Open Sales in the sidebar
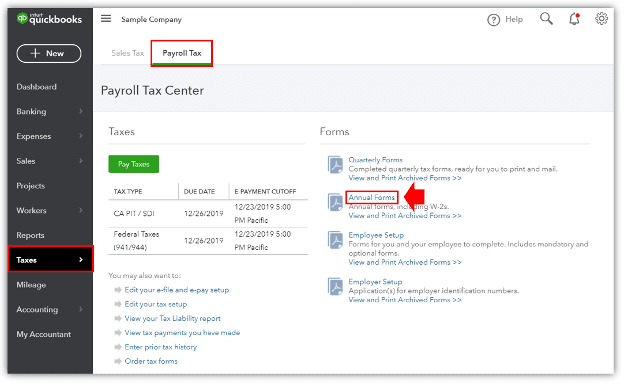This screenshot has width=624, height=384. pos(25,161)
